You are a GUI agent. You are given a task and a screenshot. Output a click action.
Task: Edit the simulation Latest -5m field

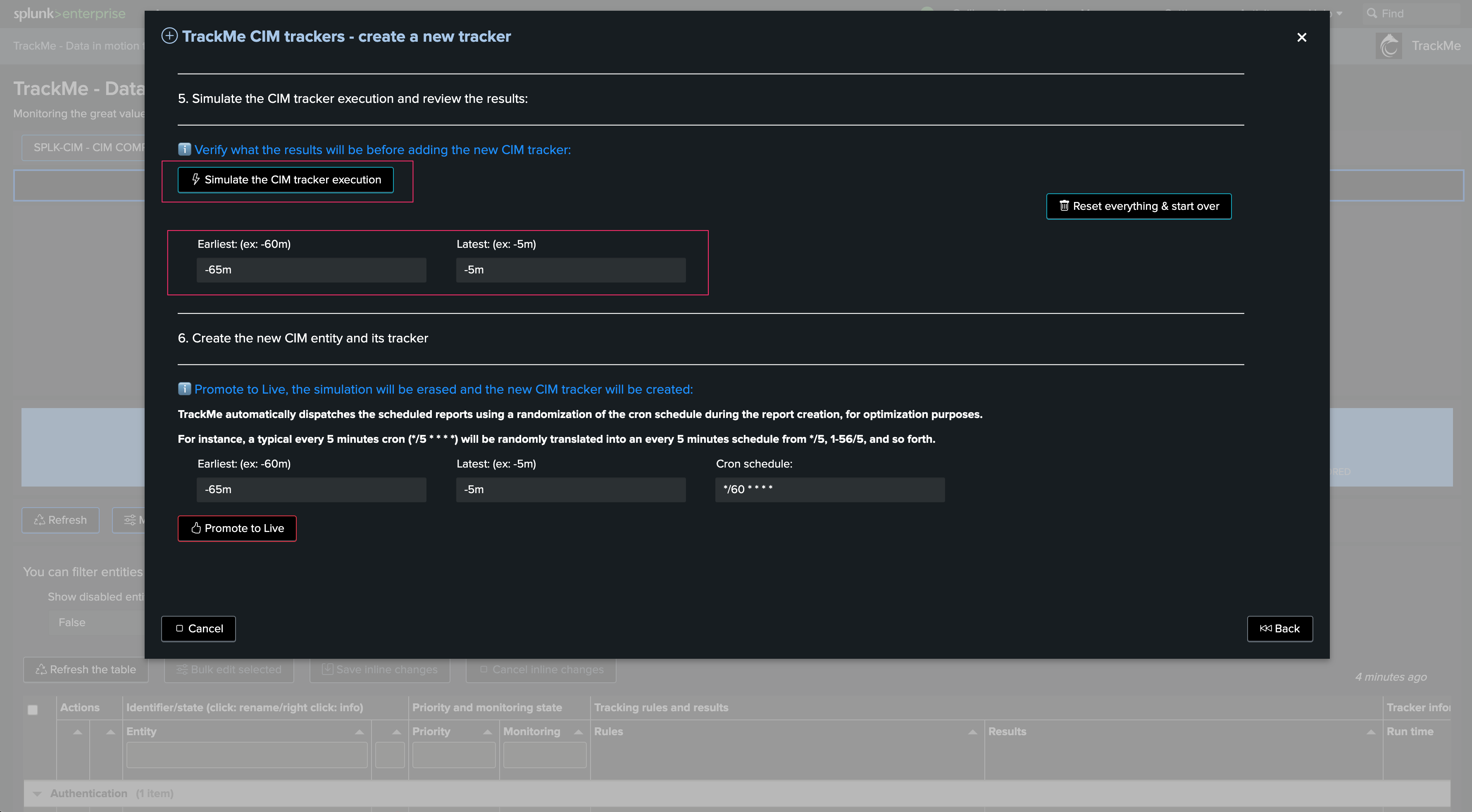[x=571, y=270]
